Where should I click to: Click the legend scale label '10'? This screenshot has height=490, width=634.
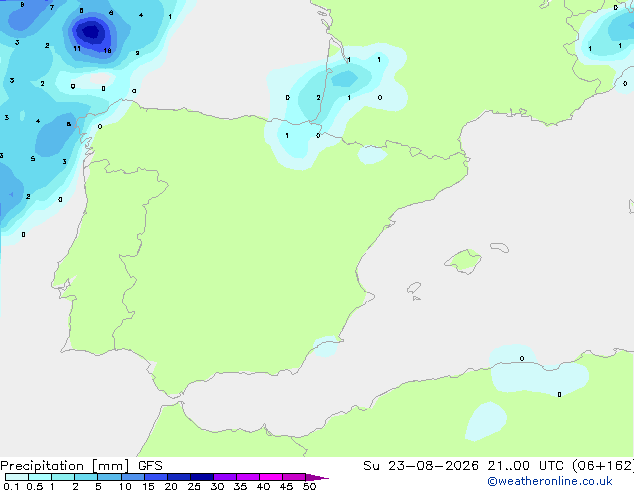pos(125,486)
